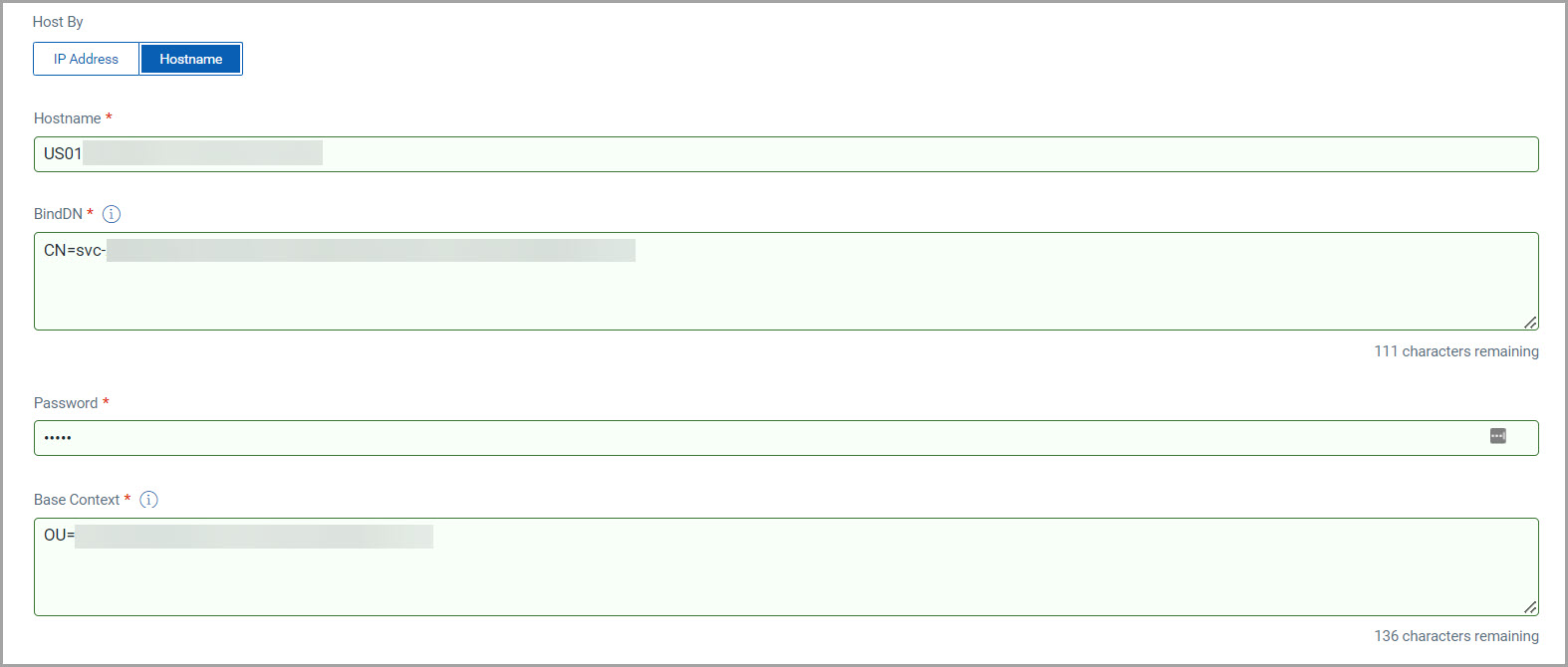The height and width of the screenshot is (667, 1568).
Task: Click the 111 characters remaining counter
Action: pos(1455,350)
